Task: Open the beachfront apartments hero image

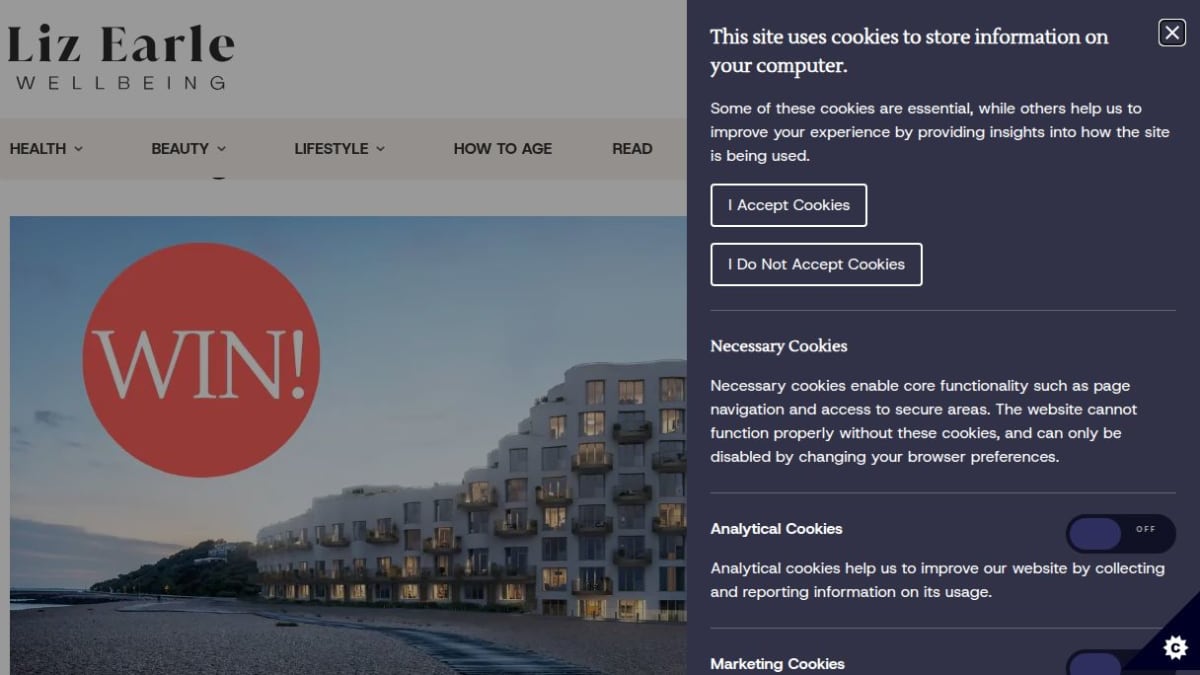Action: point(348,445)
